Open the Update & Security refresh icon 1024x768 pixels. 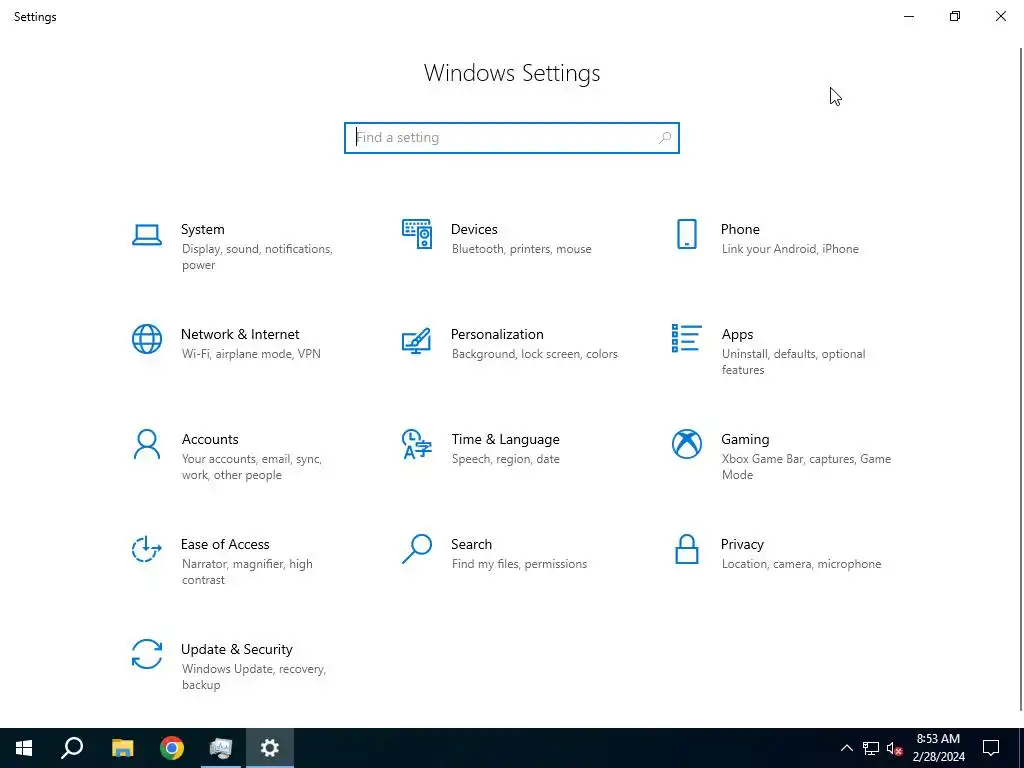click(147, 654)
